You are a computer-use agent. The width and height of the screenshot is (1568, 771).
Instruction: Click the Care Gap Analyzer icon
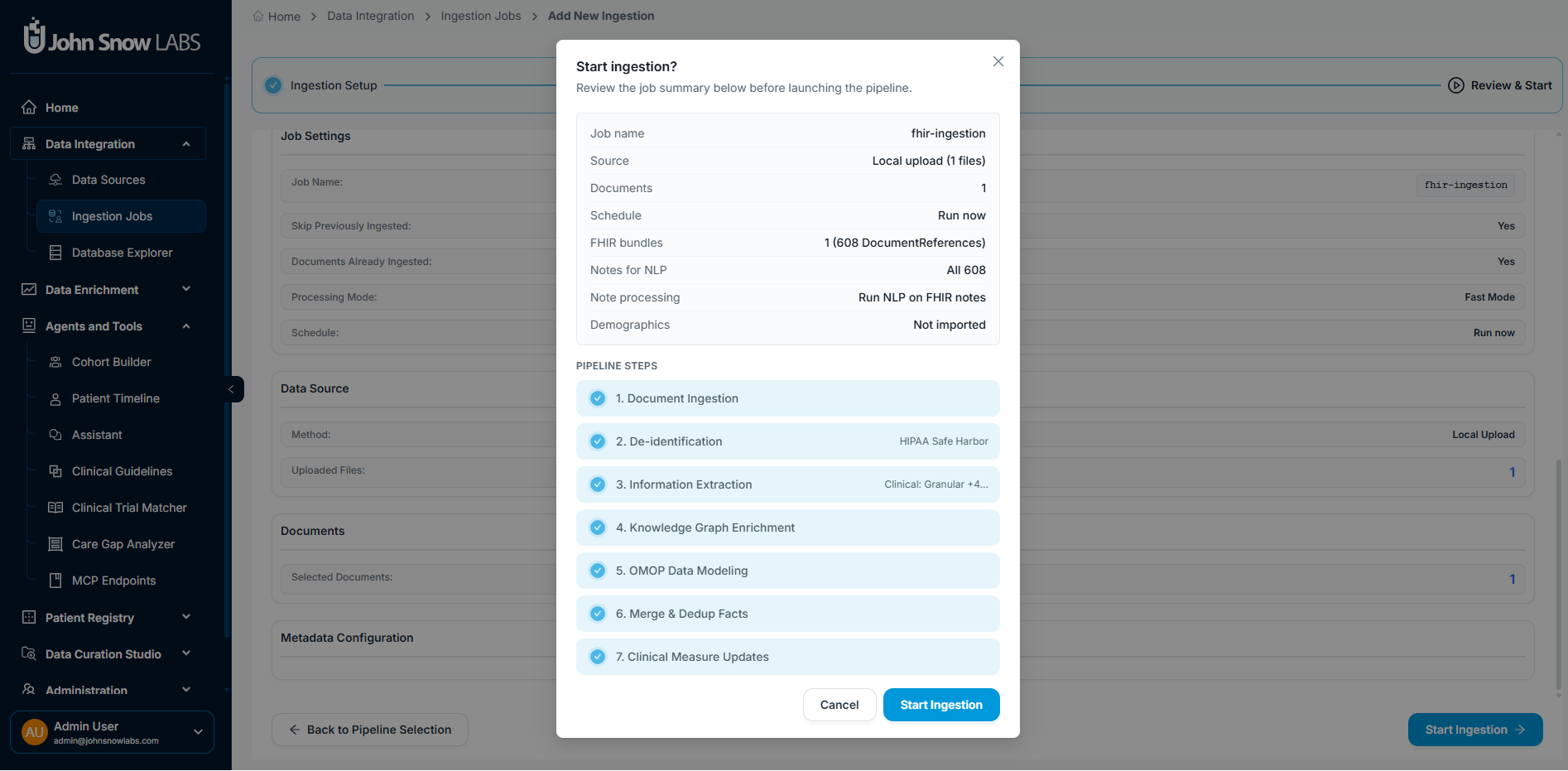coord(55,544)
